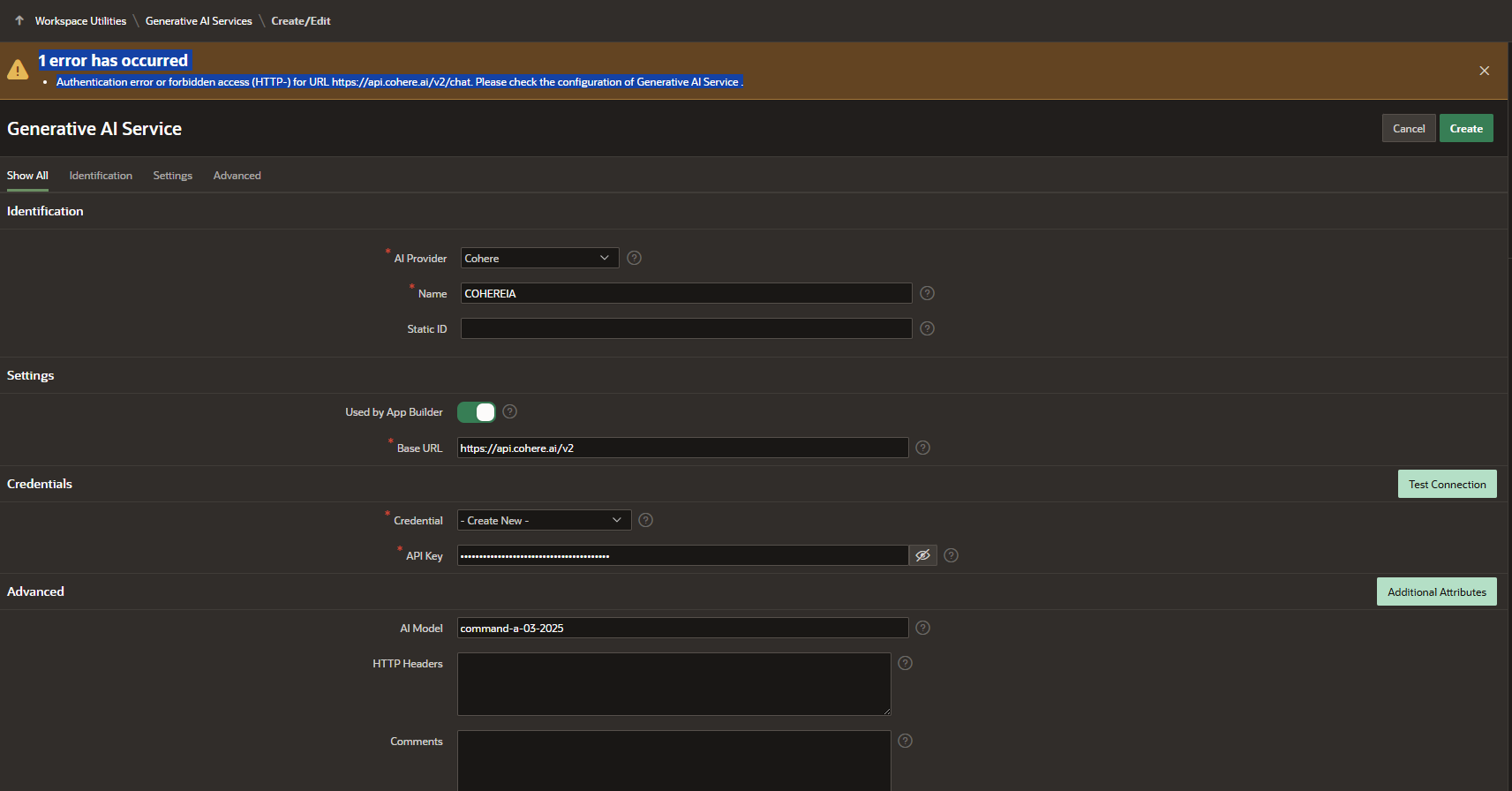Reveal API Key with eye icon

click(922, 555)
